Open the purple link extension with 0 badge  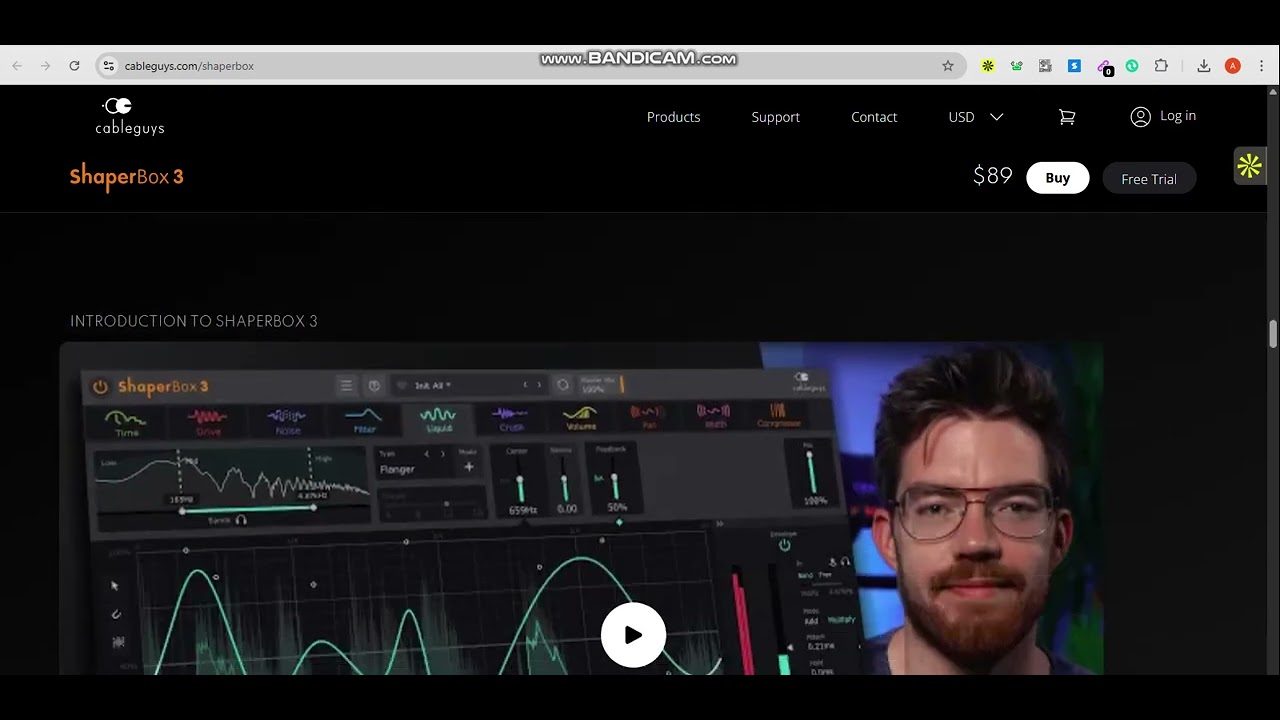[1104, 67]
